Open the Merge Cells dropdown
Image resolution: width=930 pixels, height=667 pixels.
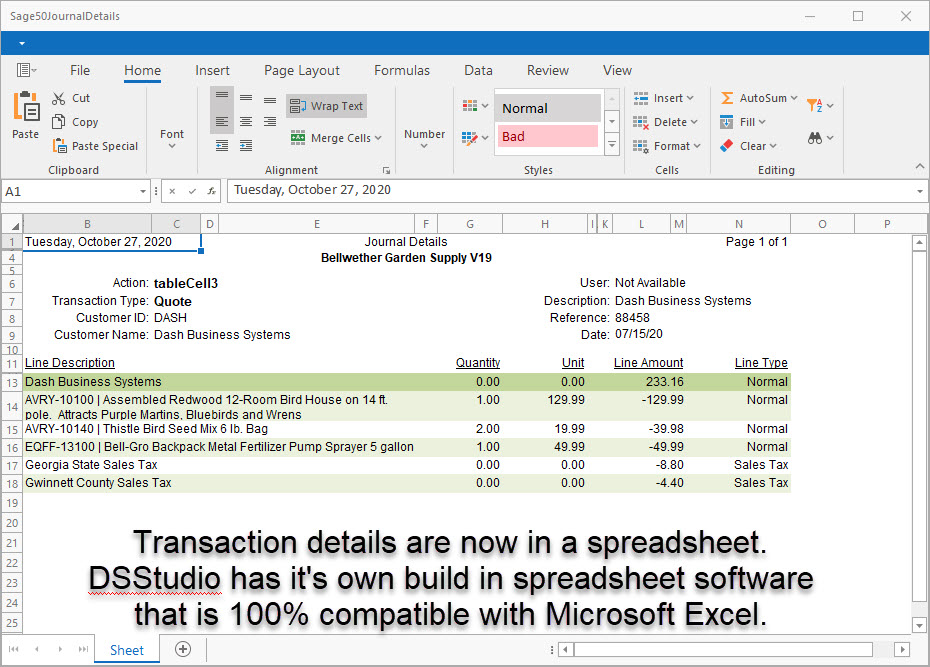pos(336,138)
